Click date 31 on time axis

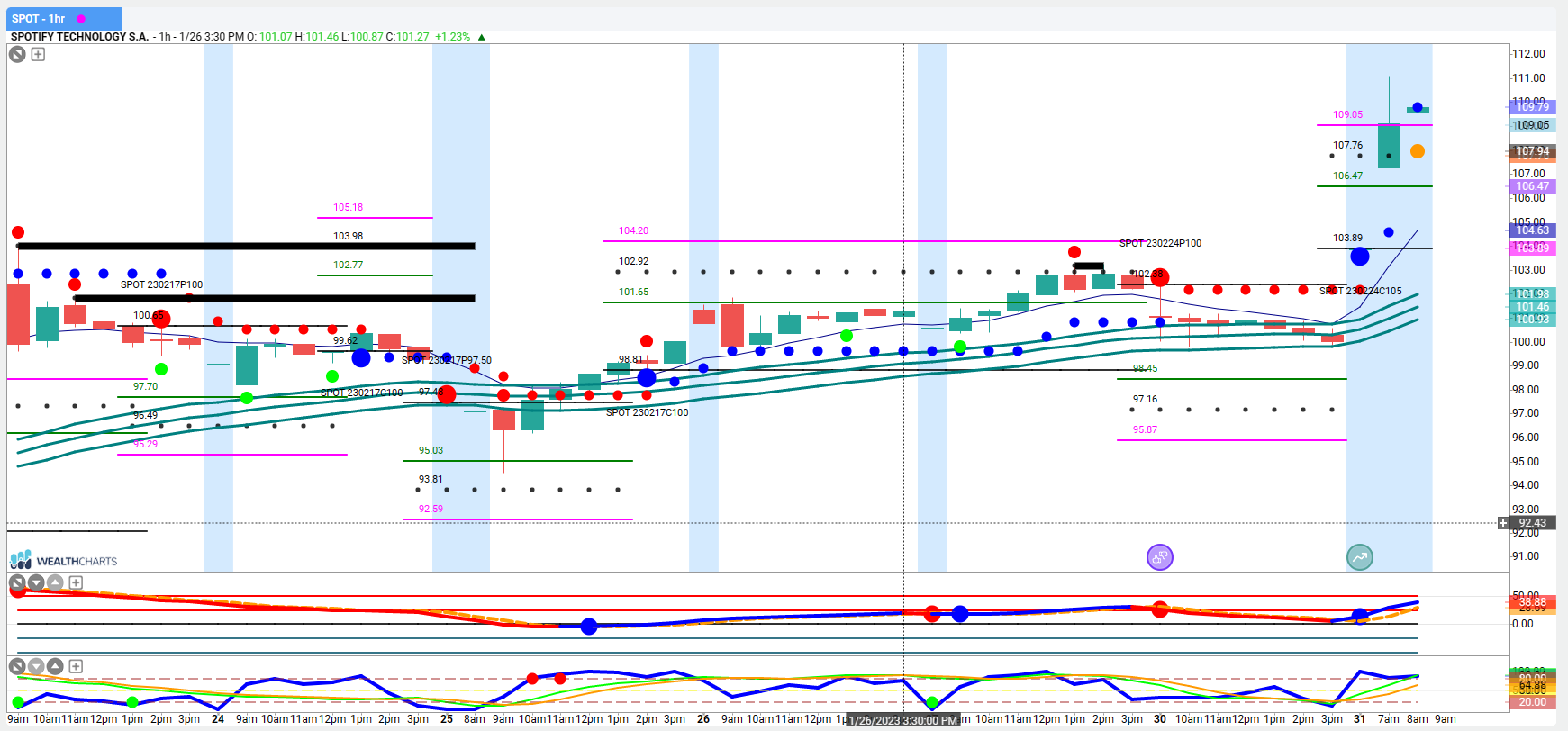click(x=1359, y=719)
